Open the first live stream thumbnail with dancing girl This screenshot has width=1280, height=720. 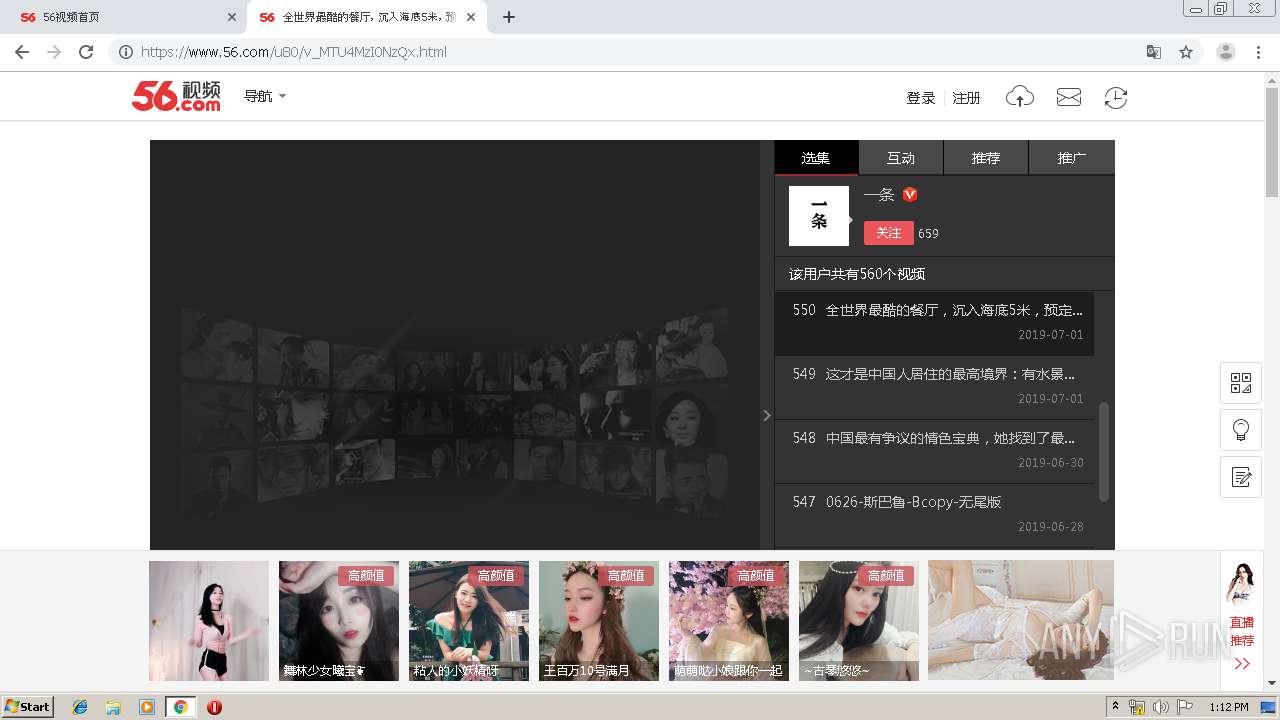(x=209, y=620)
